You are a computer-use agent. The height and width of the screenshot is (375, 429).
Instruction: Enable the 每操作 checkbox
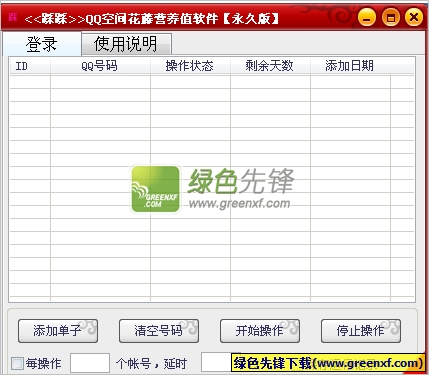pyautogui.click(x=18, y=363)
